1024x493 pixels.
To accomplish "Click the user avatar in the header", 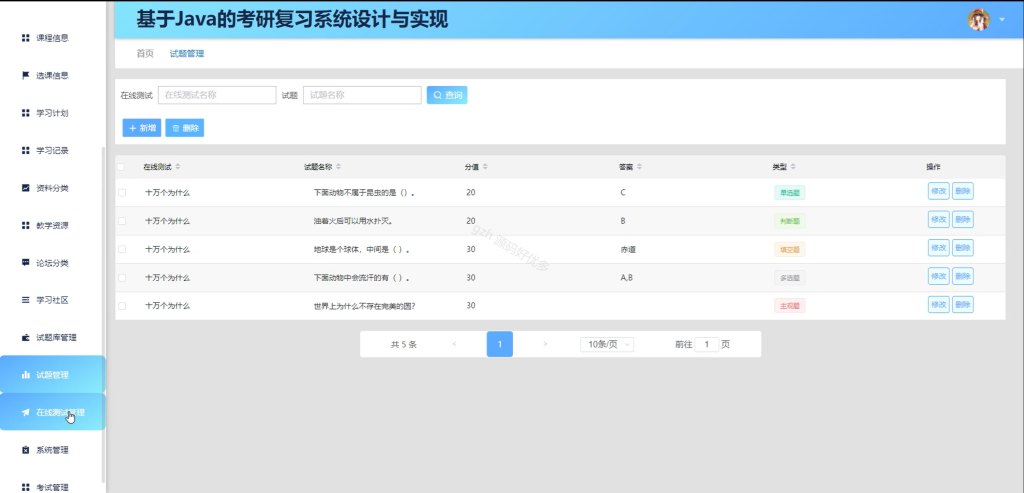I will point(978,20).
